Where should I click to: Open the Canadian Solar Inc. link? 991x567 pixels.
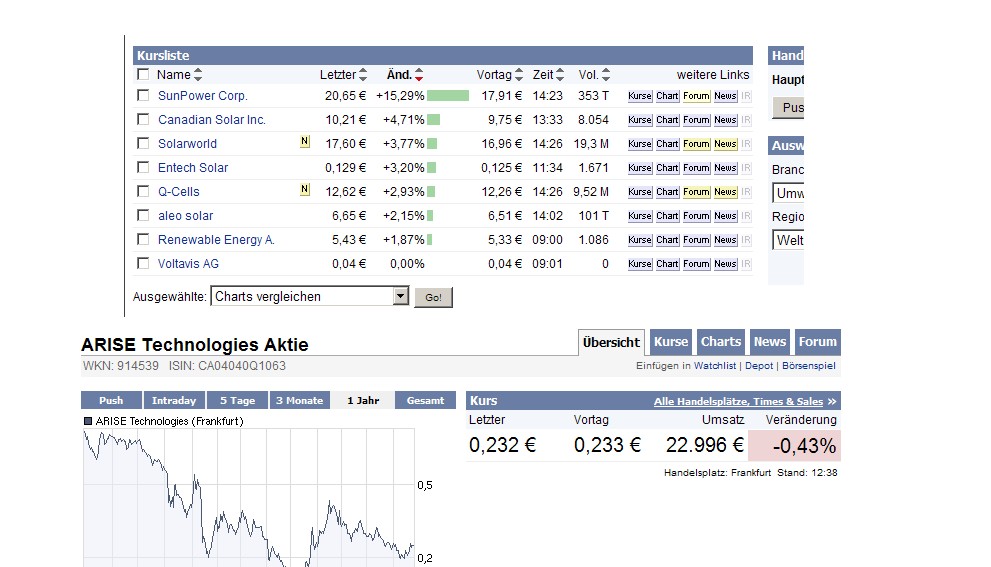[x=212, y=120]
